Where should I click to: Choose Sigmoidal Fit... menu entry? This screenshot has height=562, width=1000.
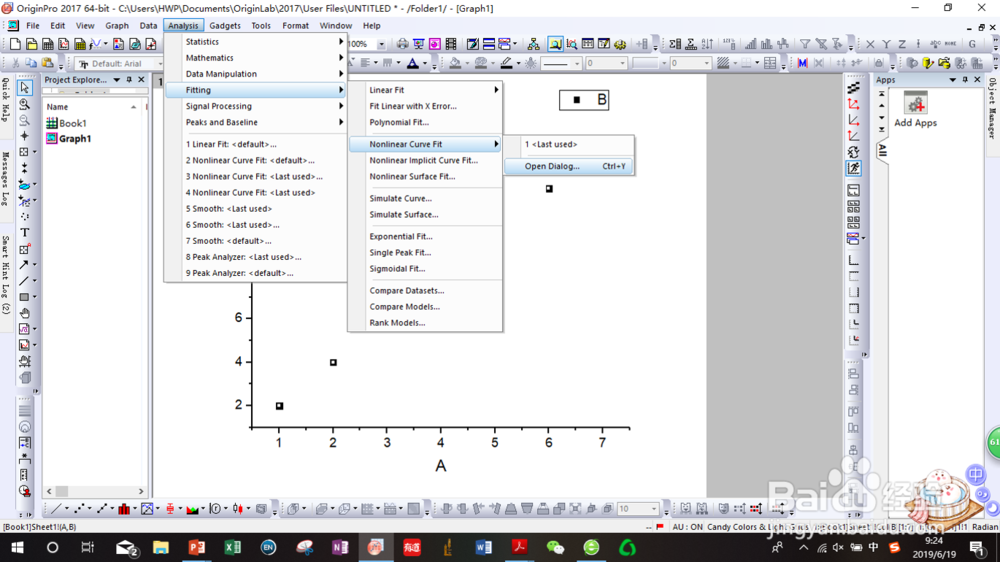coord(397,269)
